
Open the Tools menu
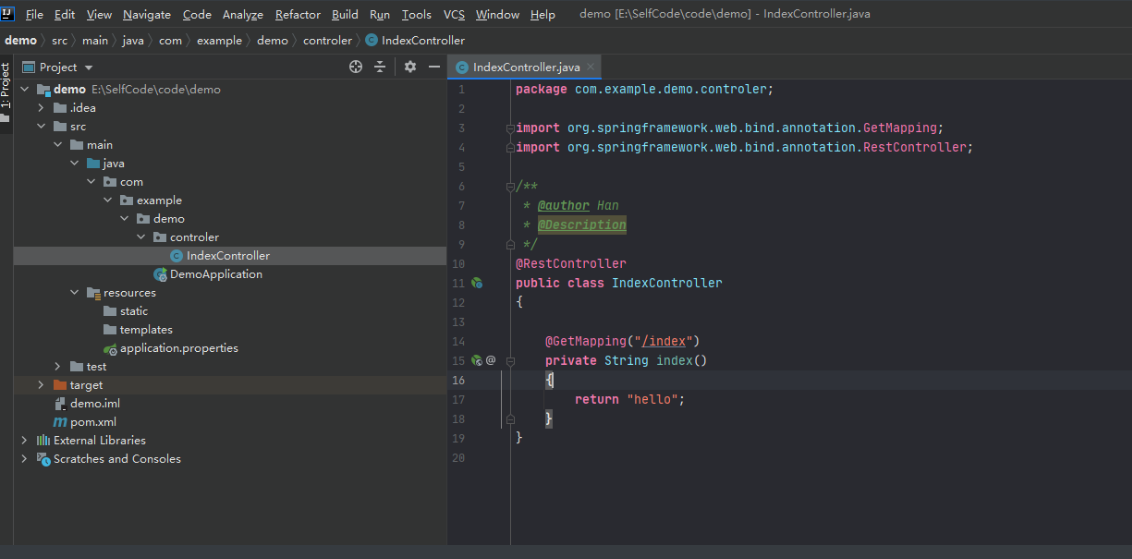pos(417,14)
